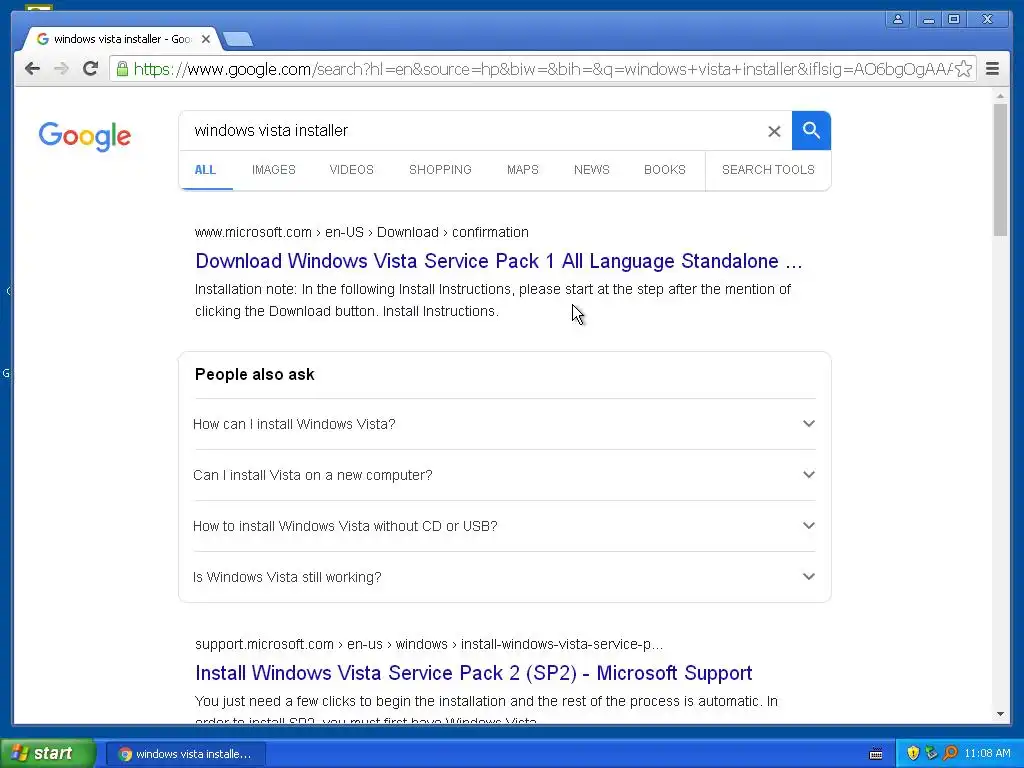Open a new tab with the new-tab button
The image size is (1024, 768).
pos(238,40)
